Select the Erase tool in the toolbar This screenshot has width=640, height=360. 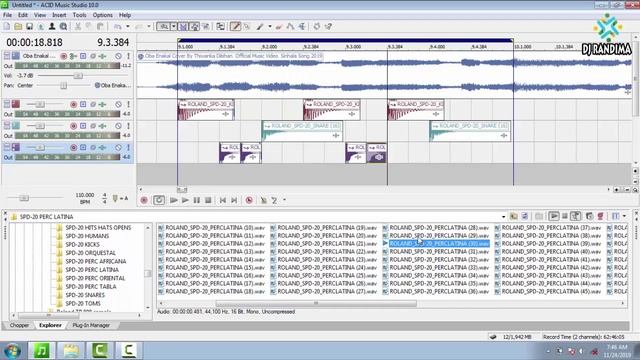click(279, 27)
